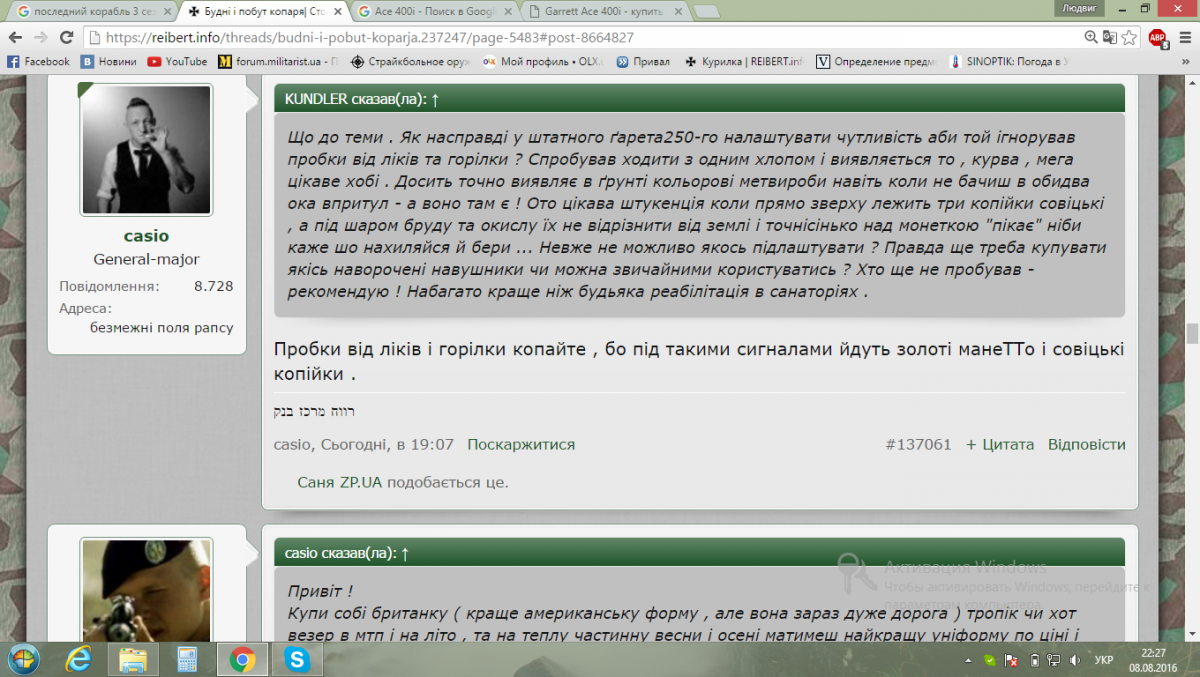Open the casio username profile link
Viewport: 1200px width, 677px height.
click(146, 237)
